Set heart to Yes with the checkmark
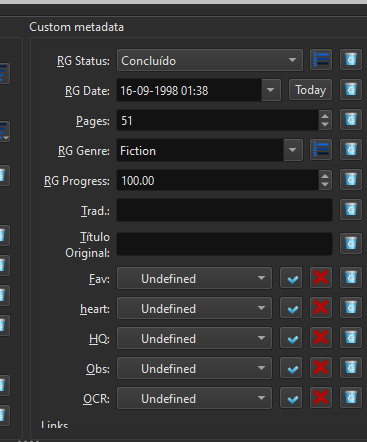Viewport: 367px width, 442px height. 291,308
